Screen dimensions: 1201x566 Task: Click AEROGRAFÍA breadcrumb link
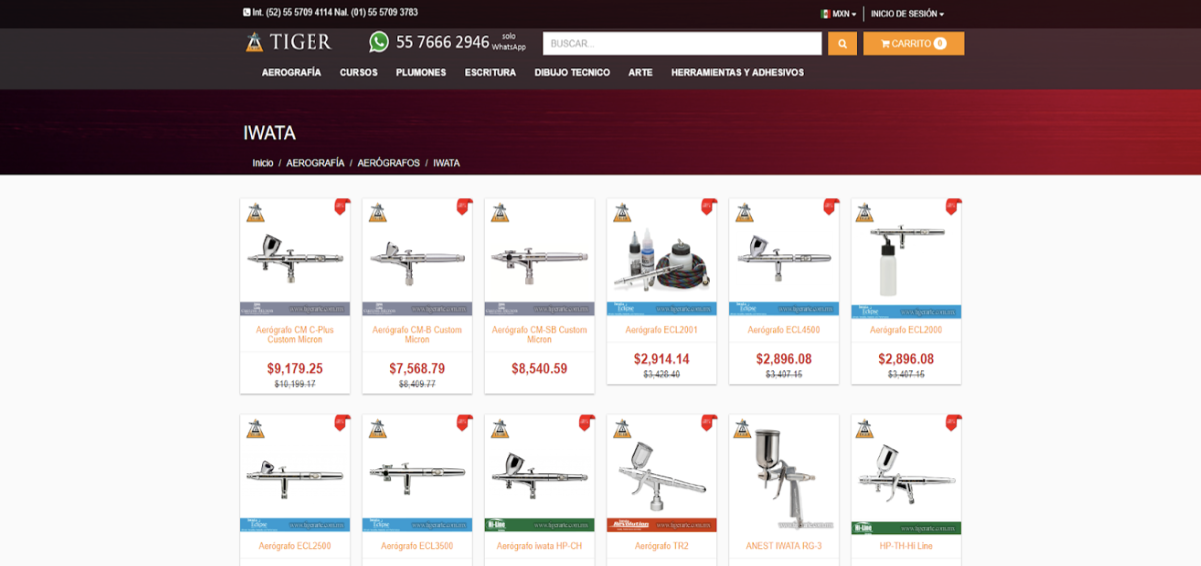coord(315,162)
